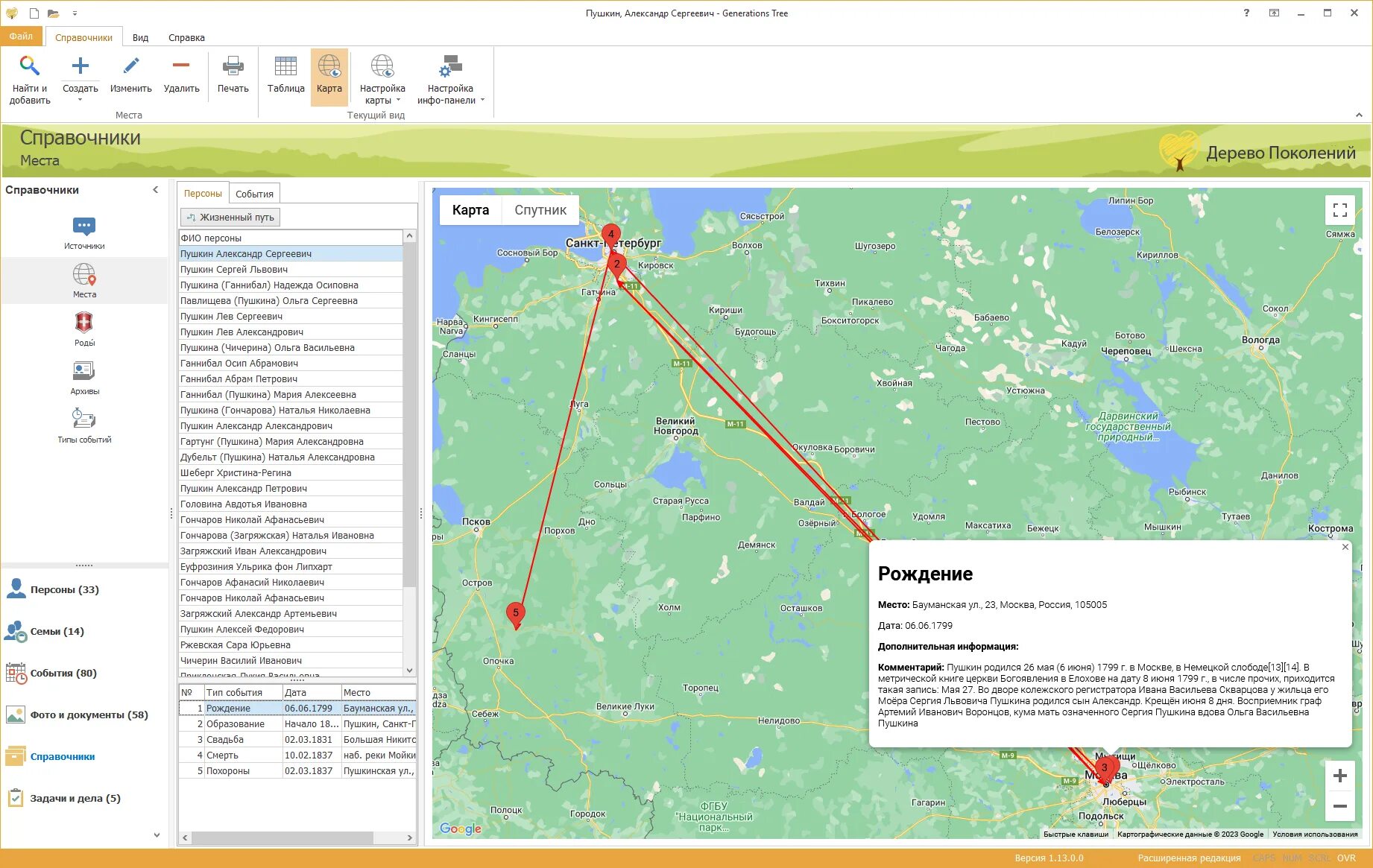The width and height of the screenshot is (1373, 868).
Task: Zoom in on the map
Action: [1339, 776]
